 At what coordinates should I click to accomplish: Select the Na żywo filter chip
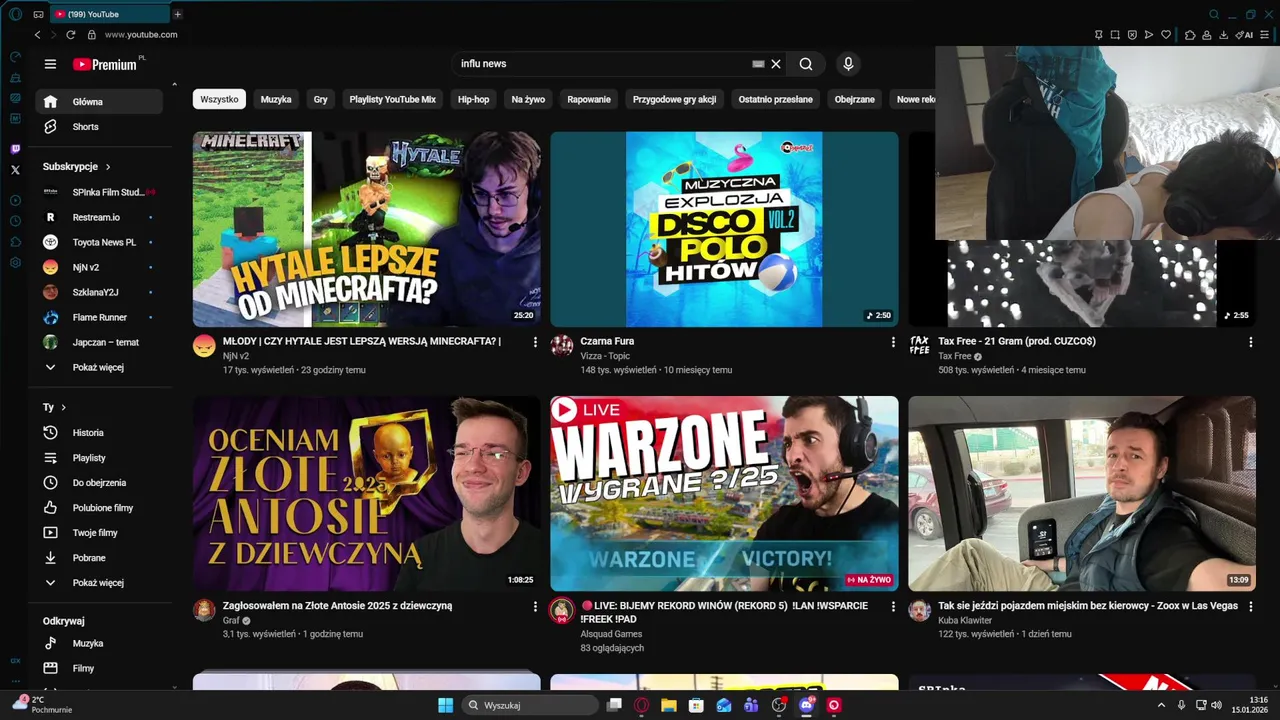[x=528, y=100]
